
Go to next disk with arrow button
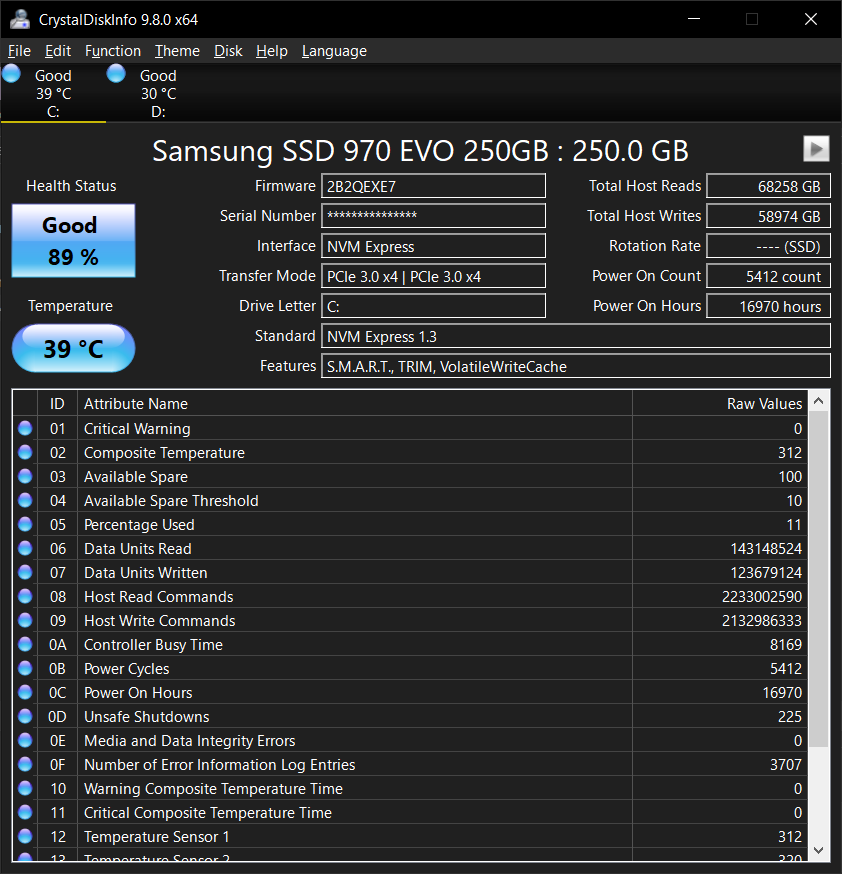click(x=816, y=149)
